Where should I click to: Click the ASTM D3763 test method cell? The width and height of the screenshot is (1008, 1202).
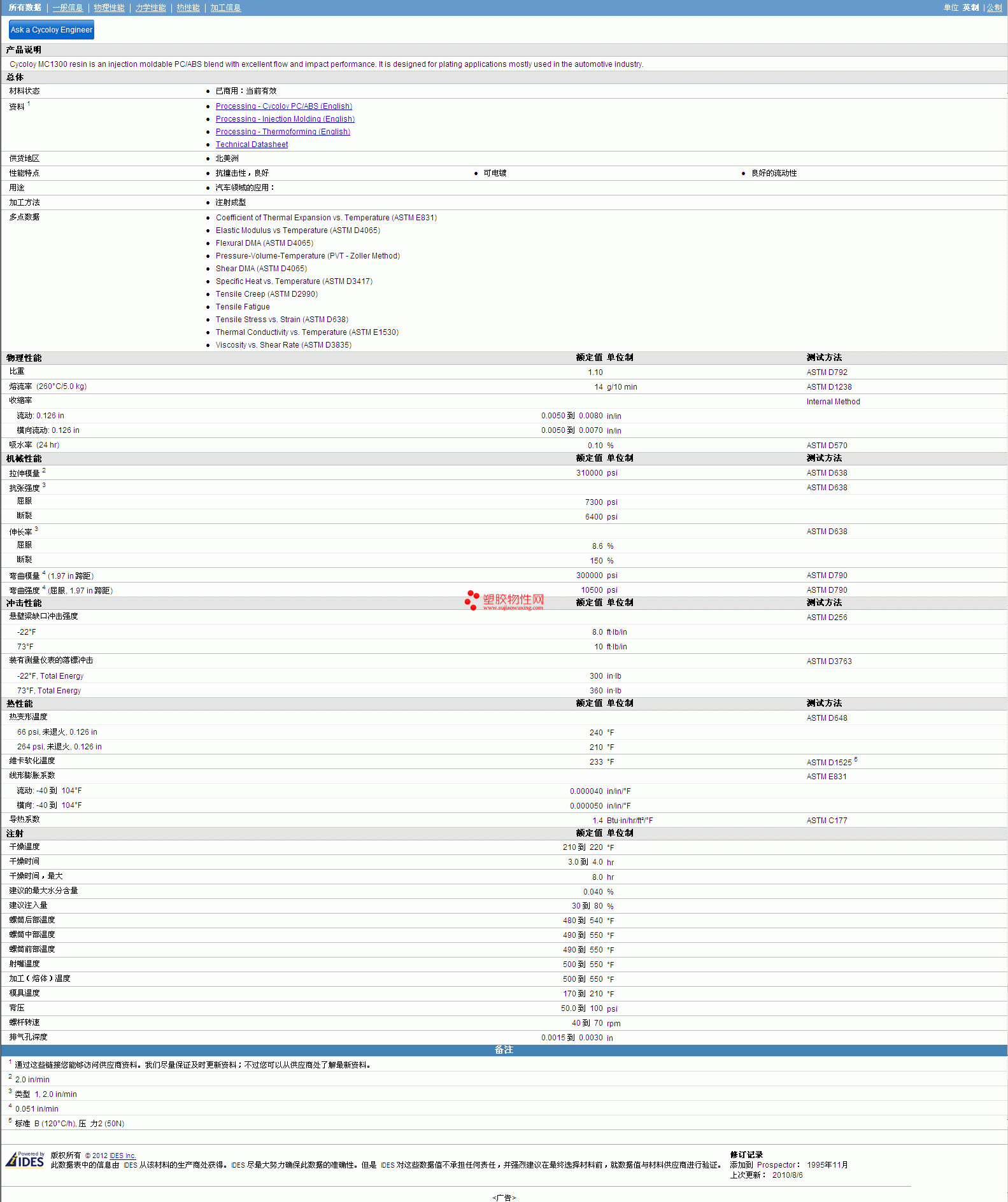coord(829,661)
